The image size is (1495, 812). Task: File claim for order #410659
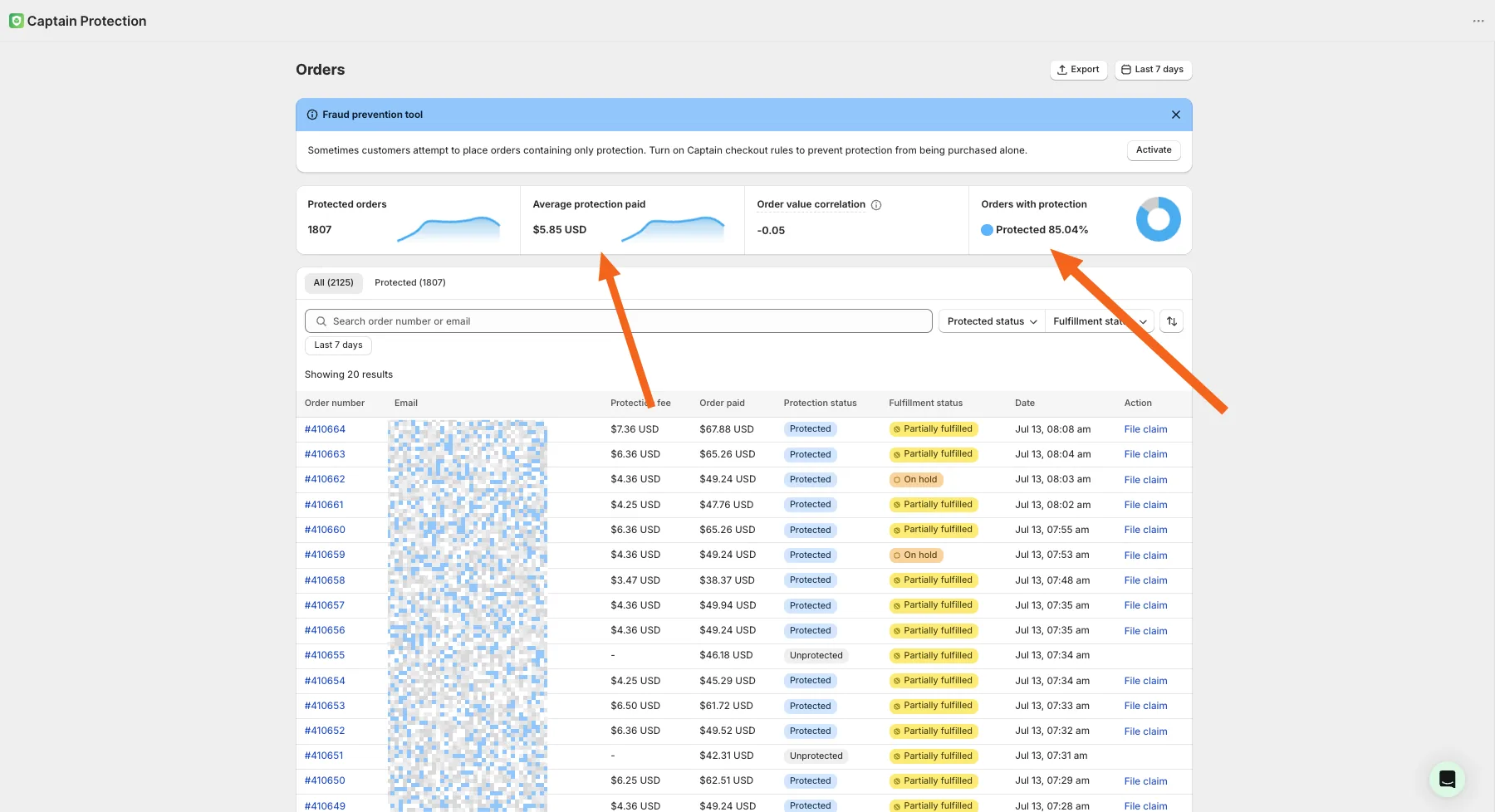click(x=1145, y=555)
